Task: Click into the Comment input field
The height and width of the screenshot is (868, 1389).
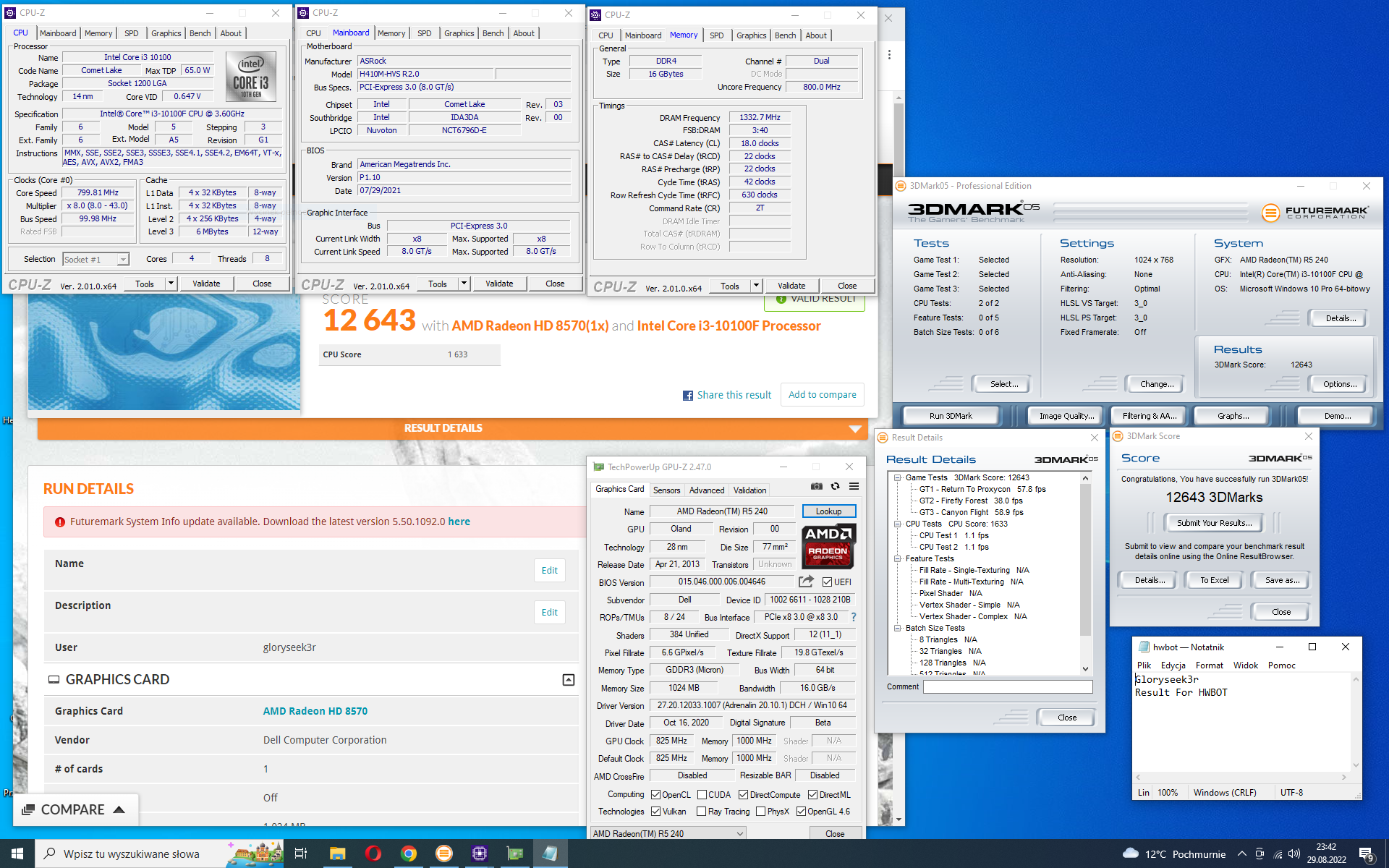Action: [x=1008, y=687]
